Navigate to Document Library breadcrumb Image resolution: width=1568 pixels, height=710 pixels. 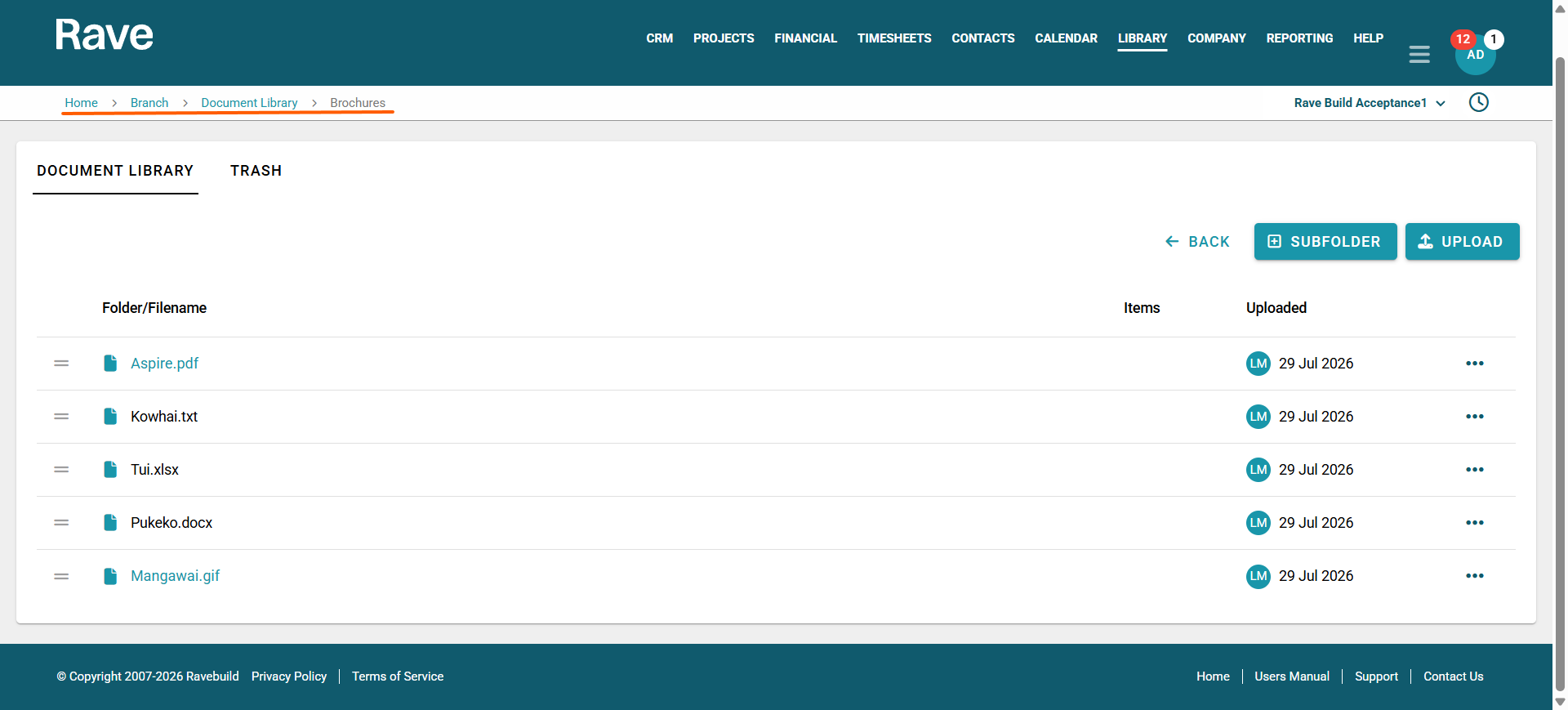tap(249, 103)
